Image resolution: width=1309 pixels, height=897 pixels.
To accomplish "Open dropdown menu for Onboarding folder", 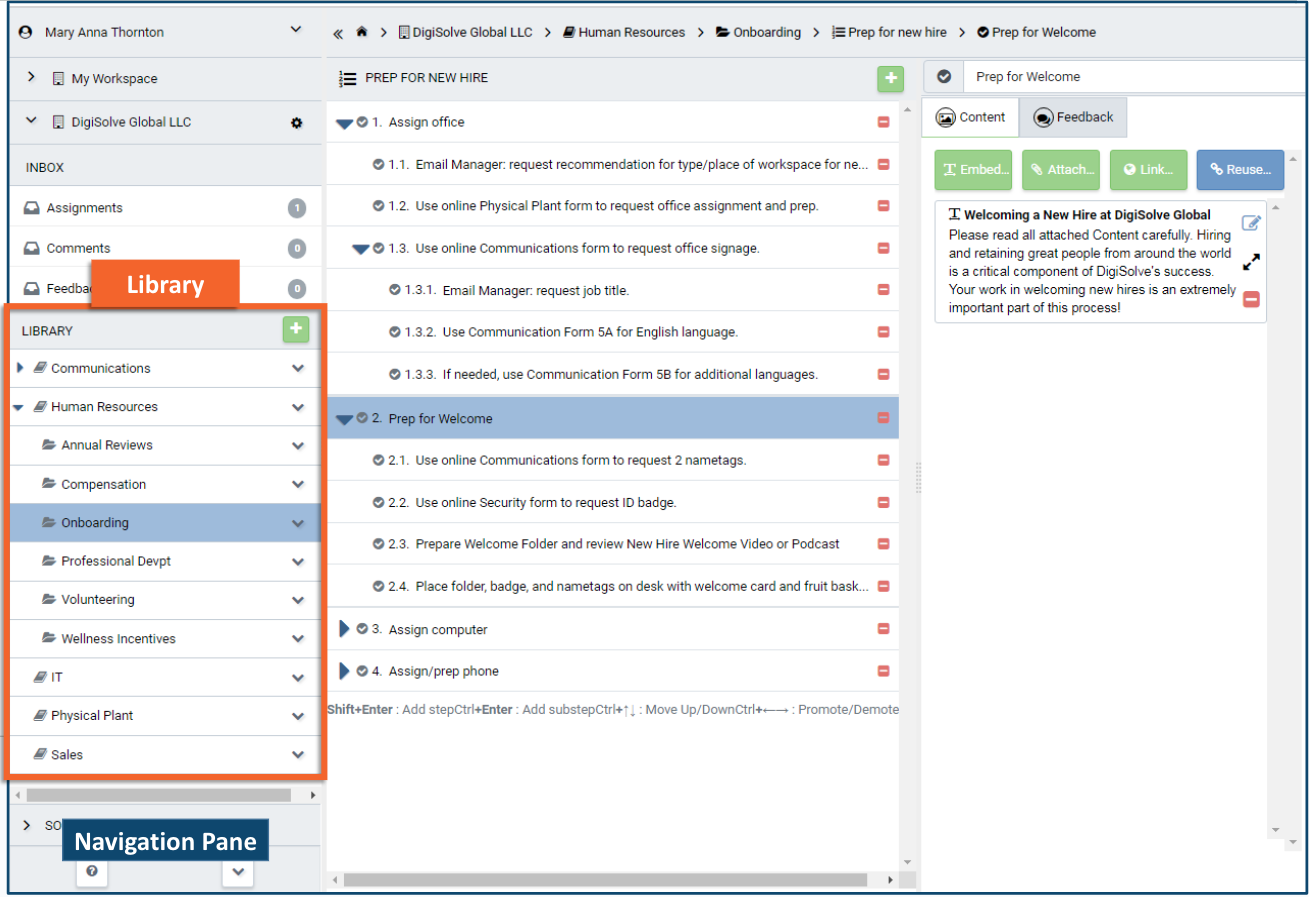I will [x=298, y=523].
